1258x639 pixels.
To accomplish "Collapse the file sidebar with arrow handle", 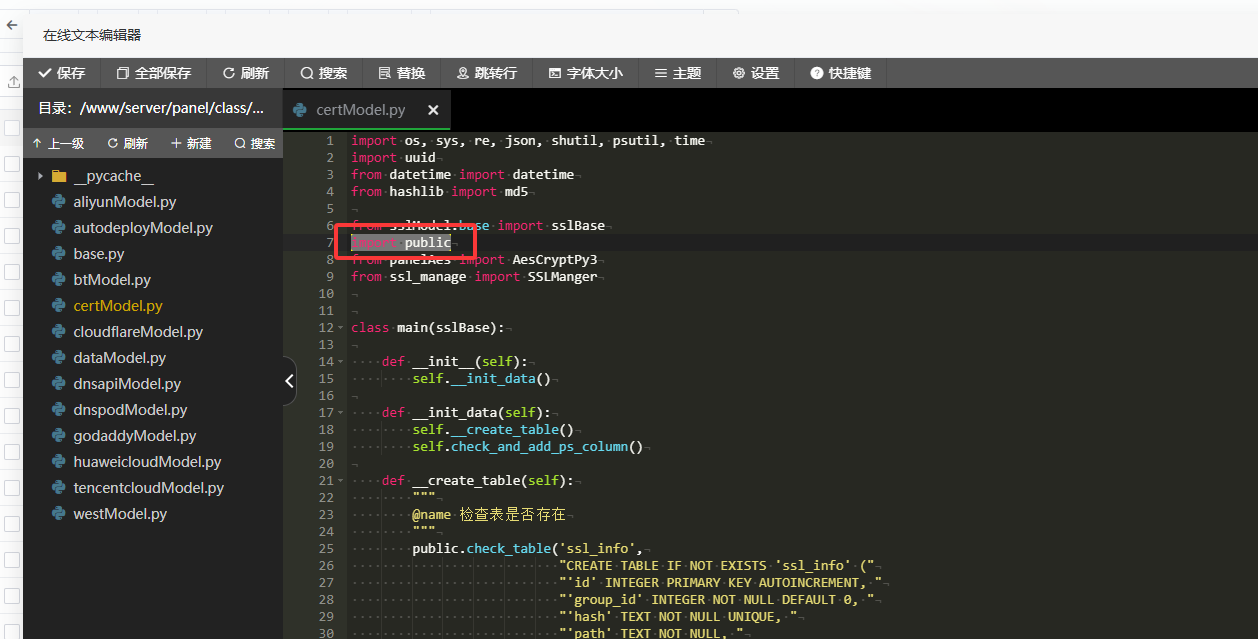I will click(x=289, y=381).
